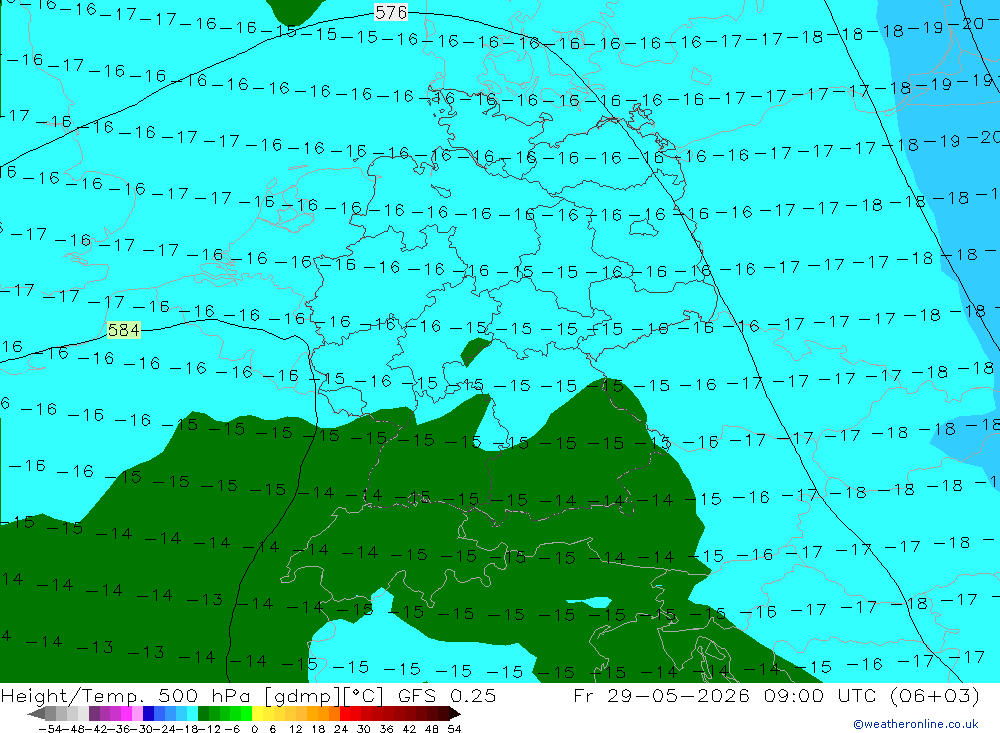Click the 54 legend scale maximum value
The width and height of the screenshot is (1000, 733).
tap(454, 729)
